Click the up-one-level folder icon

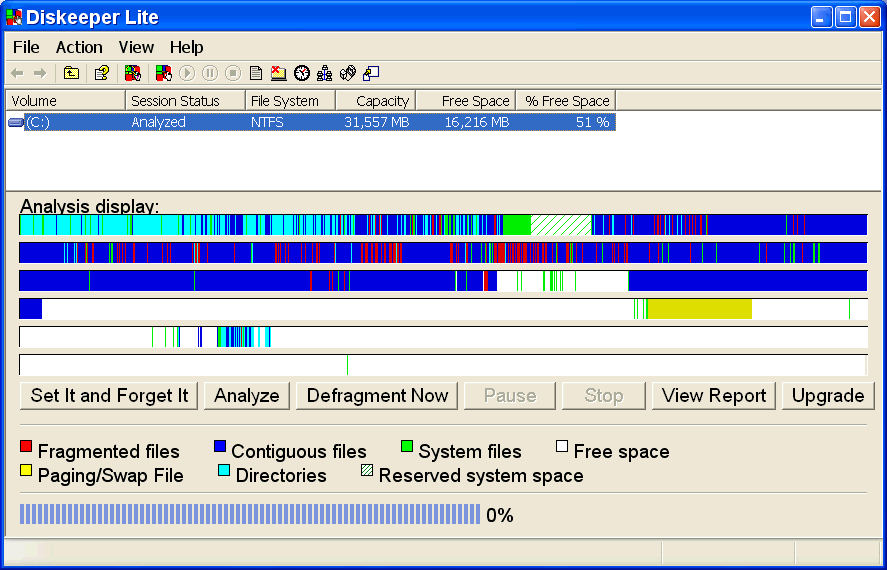(71, 73)
